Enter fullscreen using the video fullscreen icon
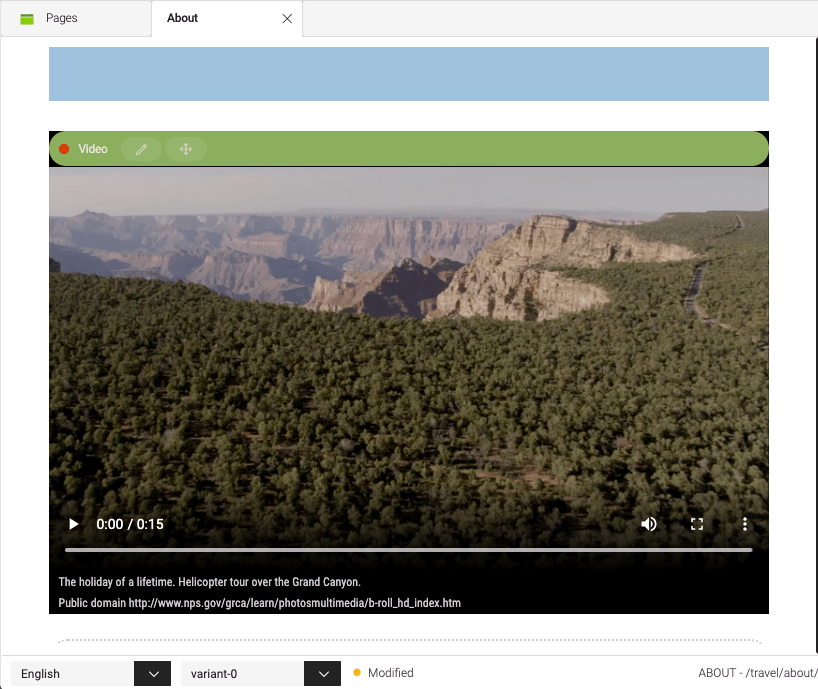The image size is (818, 689). coord(696,523)
